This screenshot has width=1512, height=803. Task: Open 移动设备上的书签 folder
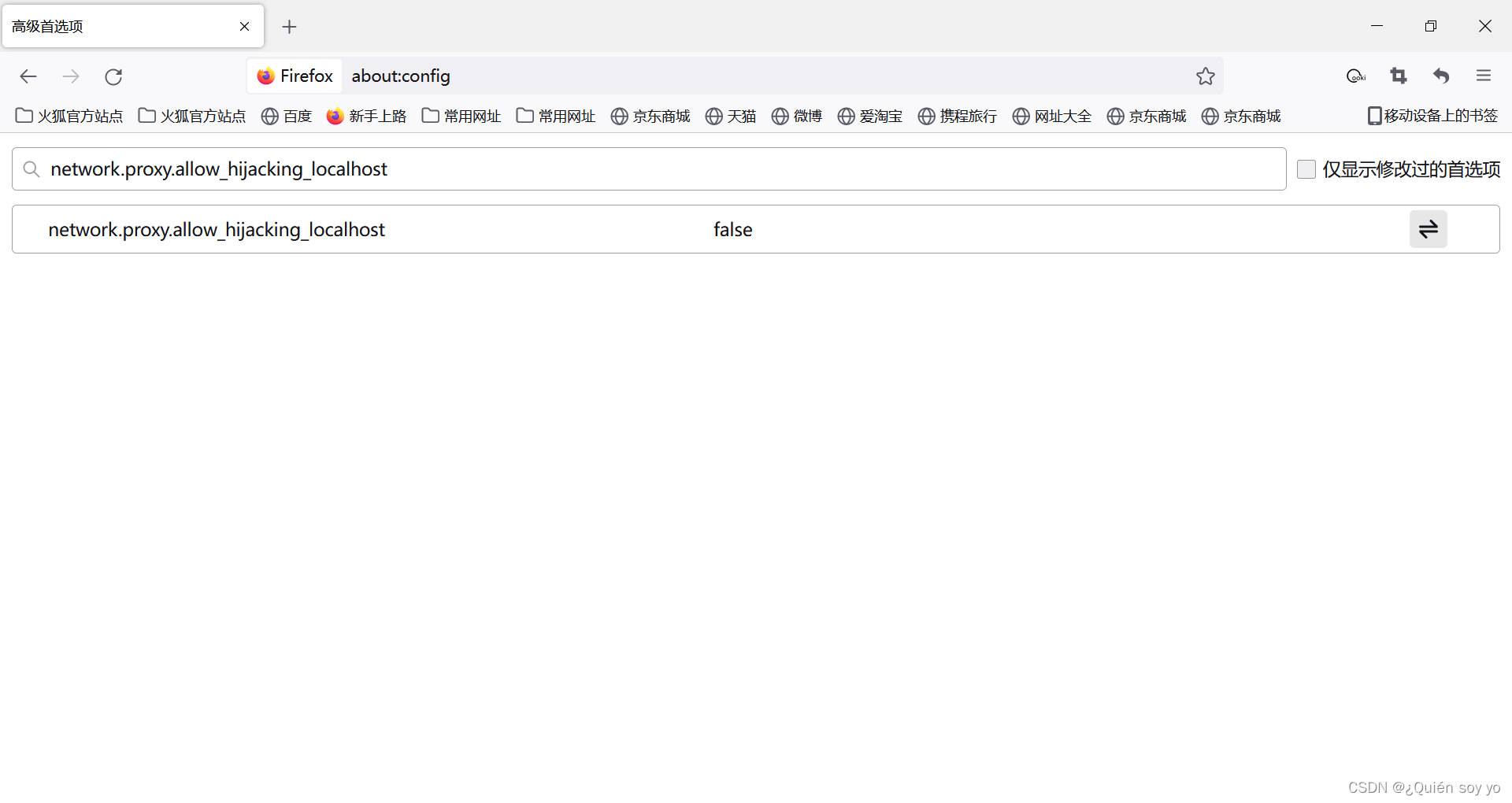[1432, 116]
